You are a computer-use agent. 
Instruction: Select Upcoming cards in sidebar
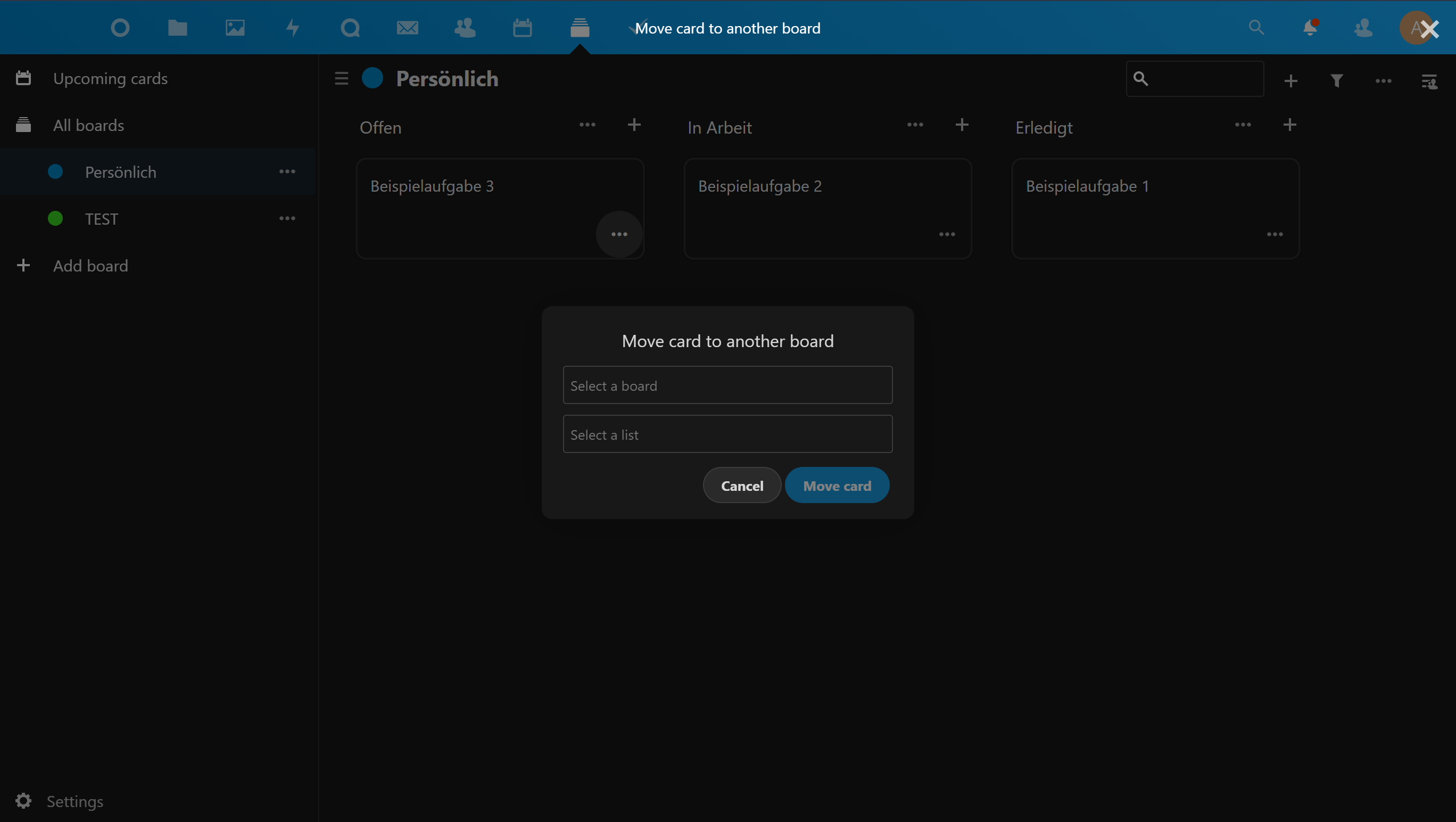coord(110,79)
